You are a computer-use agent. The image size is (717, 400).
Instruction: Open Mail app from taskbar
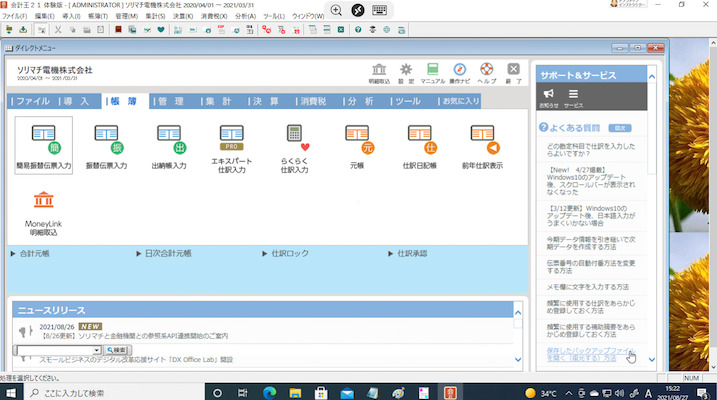coord(347,393)
